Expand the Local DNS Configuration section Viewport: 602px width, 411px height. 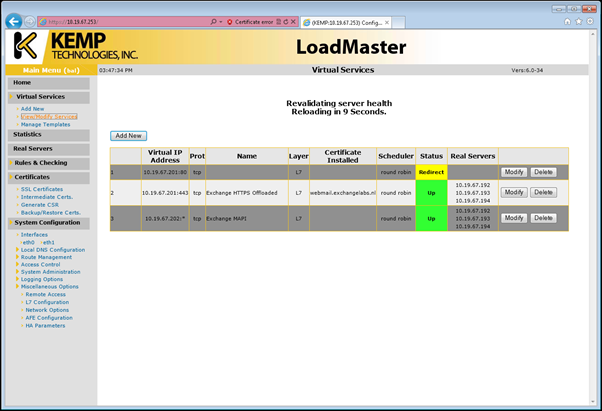coord(51,249)
